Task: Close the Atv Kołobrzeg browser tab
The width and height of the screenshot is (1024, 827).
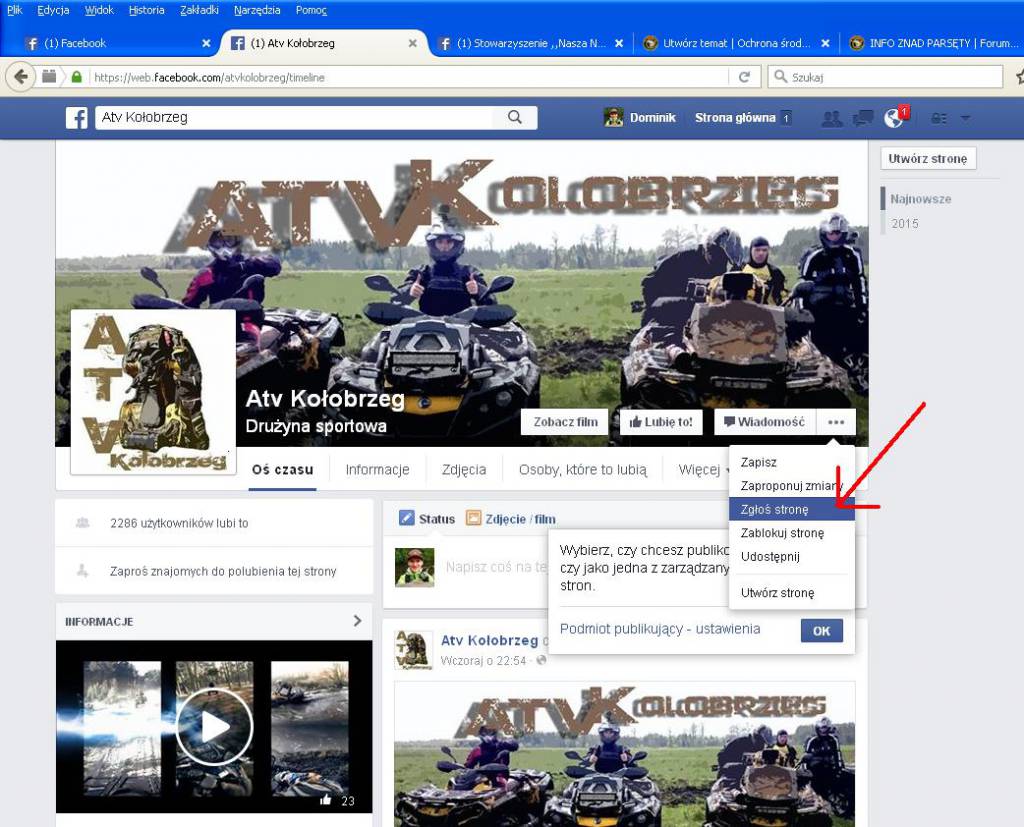Action: click(x=413, y=43)
